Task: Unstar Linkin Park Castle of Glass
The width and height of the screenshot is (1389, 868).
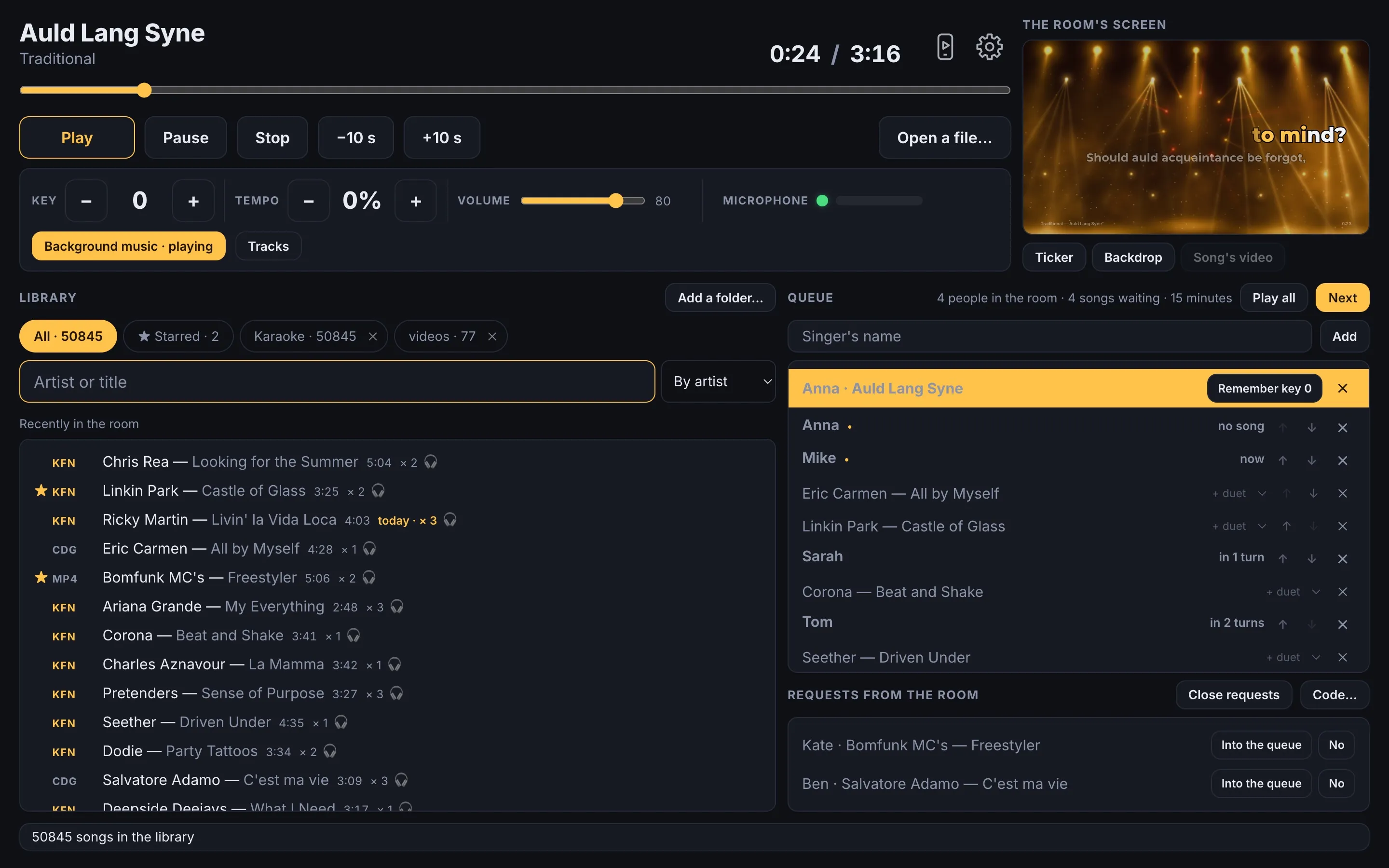Action: click(41, 491)
